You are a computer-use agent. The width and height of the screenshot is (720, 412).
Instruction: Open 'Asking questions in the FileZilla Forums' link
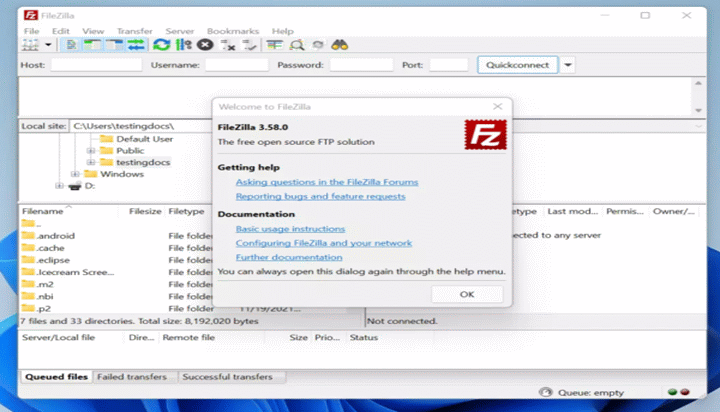click(327, 182)
